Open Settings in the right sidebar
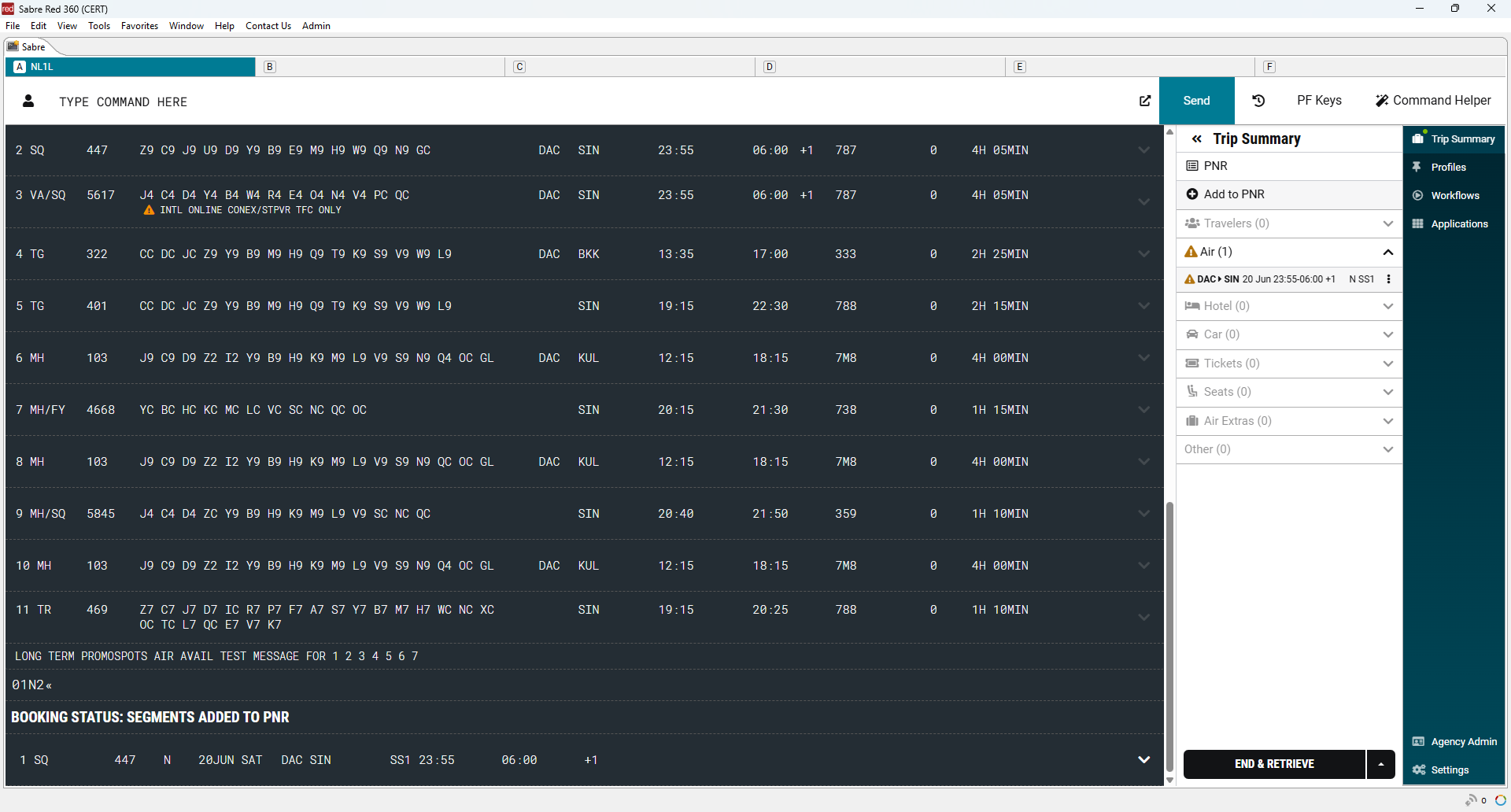 click(x=1450, y=770)
